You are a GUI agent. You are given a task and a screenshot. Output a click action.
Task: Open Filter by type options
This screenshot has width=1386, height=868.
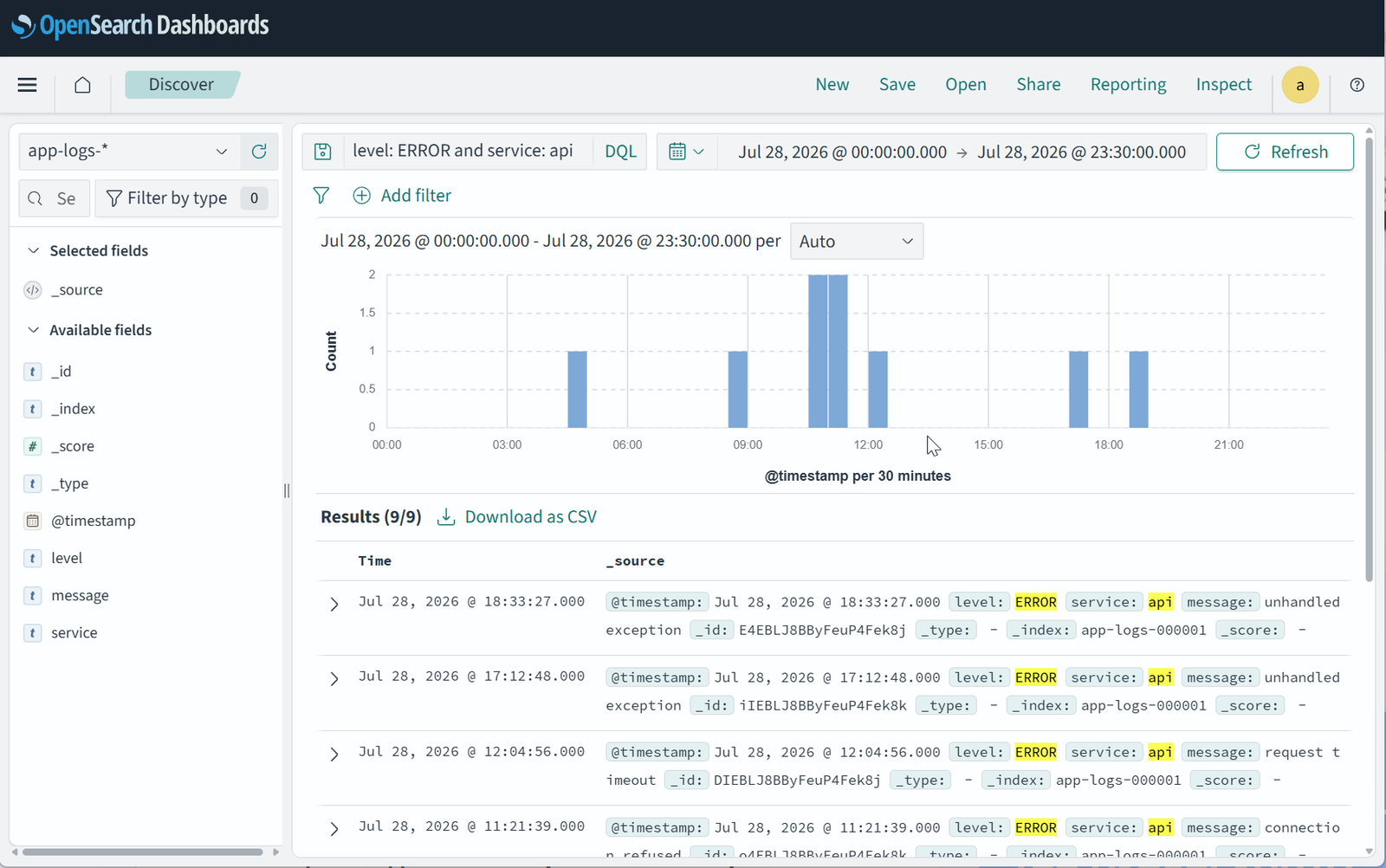click(x=186, y=198)
